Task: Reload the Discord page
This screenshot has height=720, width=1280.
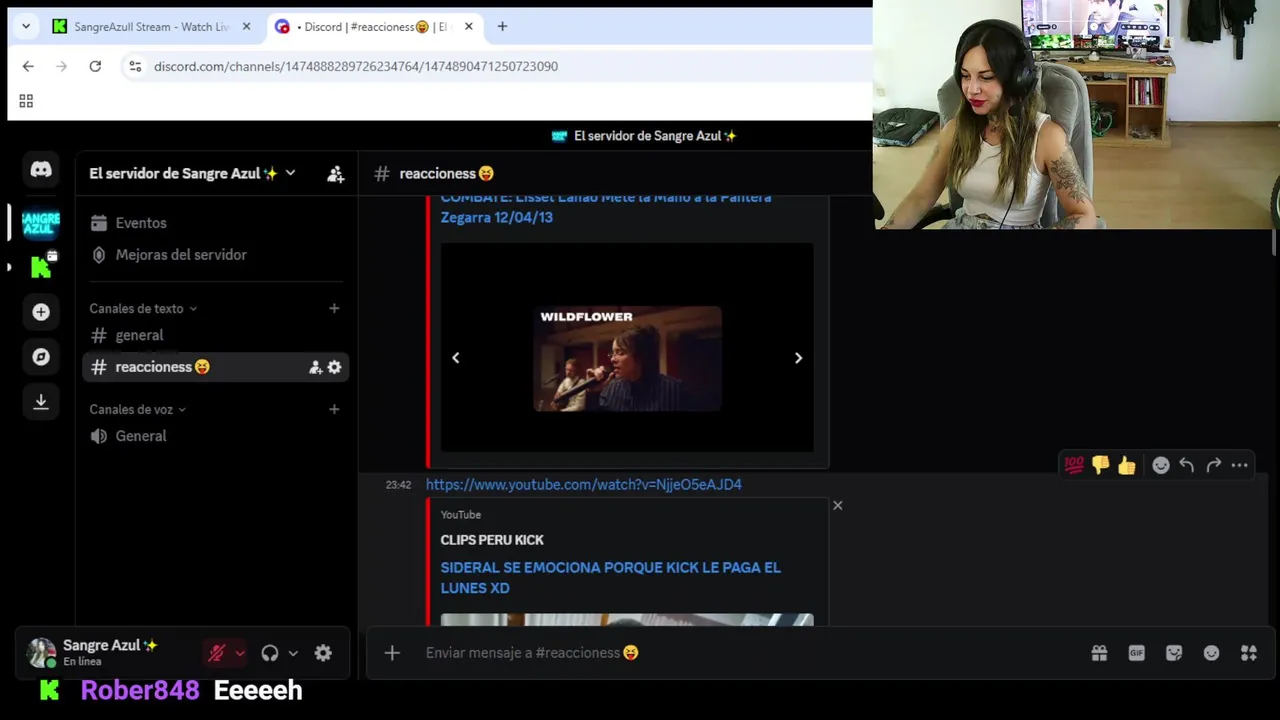Action: (95, 66)
